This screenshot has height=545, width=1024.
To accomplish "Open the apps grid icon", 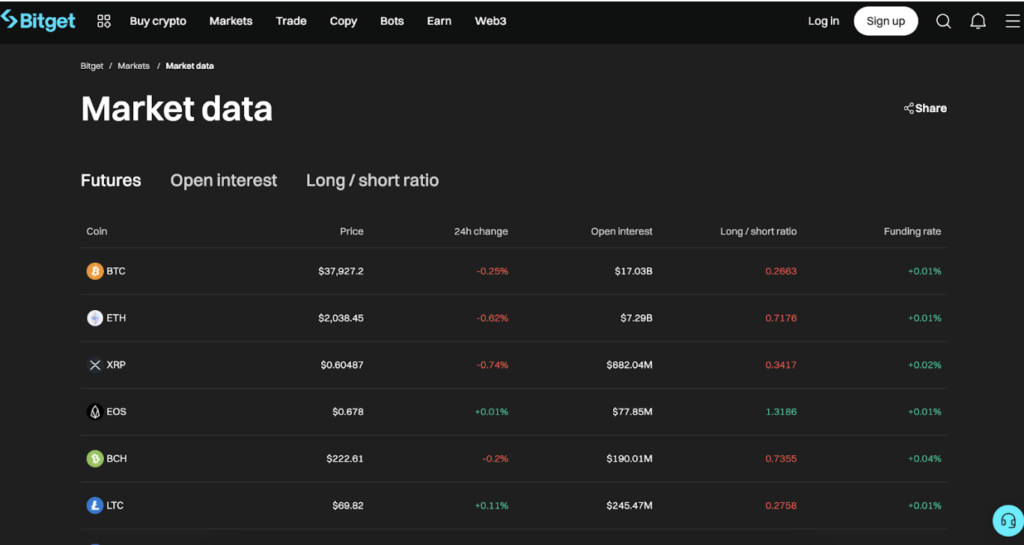I will [x=104, y=21].
